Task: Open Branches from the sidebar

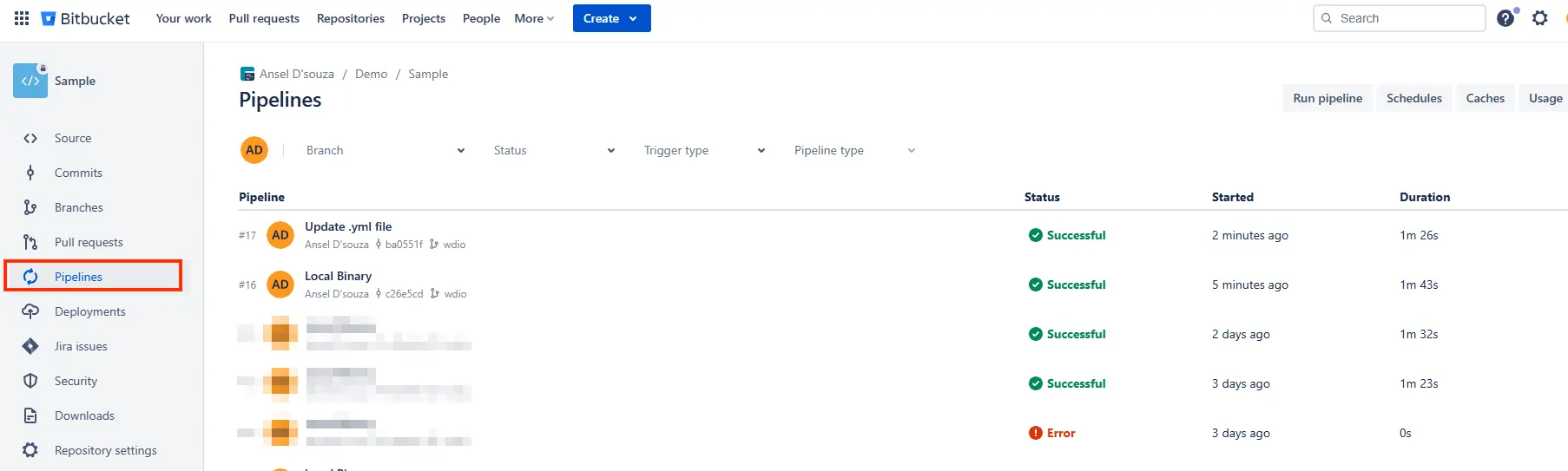Action: 78,207
